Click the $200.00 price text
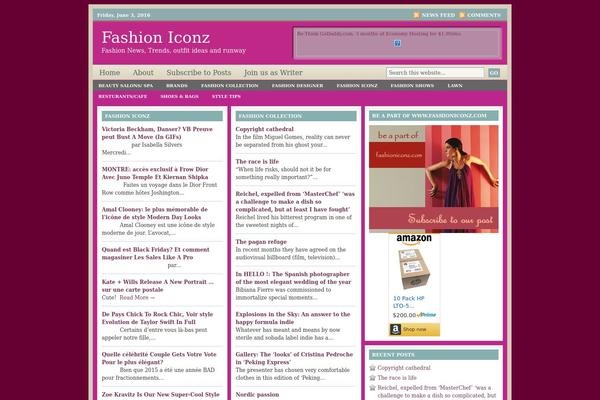 tap(404, 315)
